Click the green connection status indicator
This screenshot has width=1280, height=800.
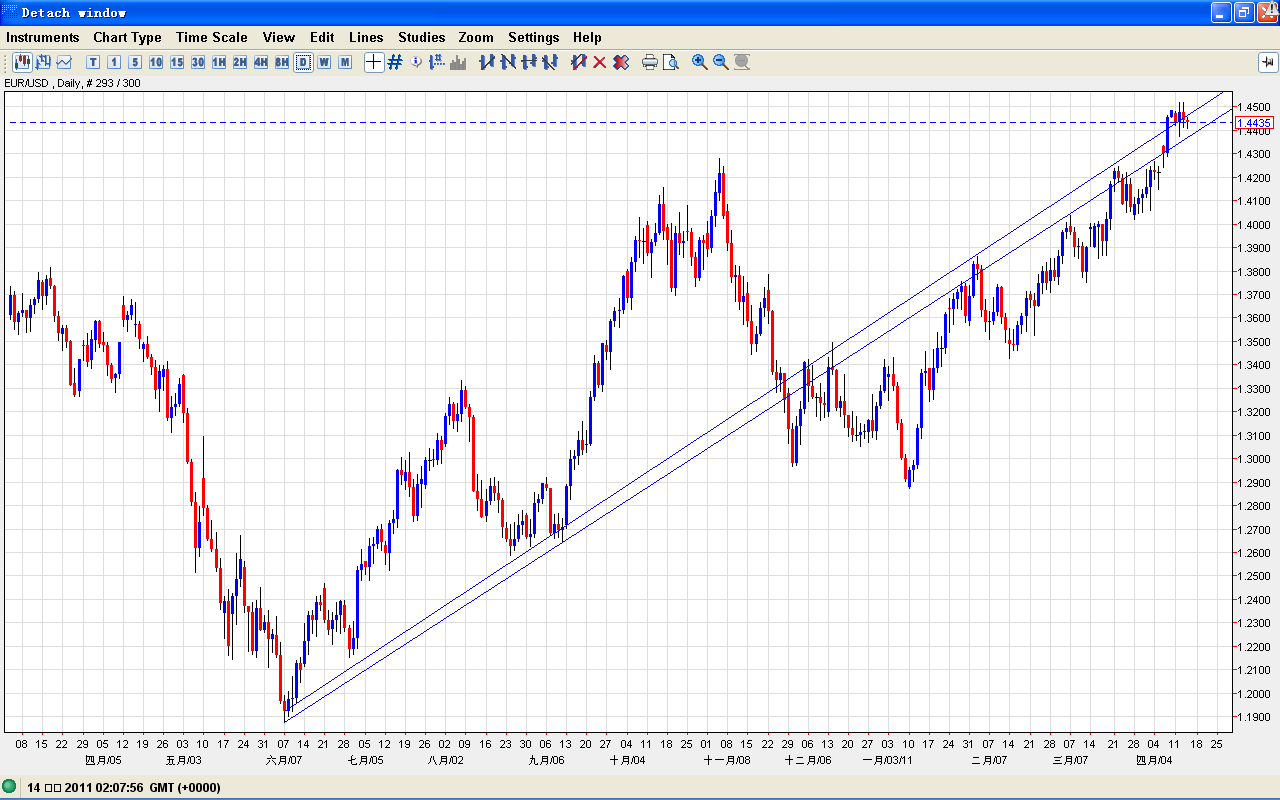point(9,787)
